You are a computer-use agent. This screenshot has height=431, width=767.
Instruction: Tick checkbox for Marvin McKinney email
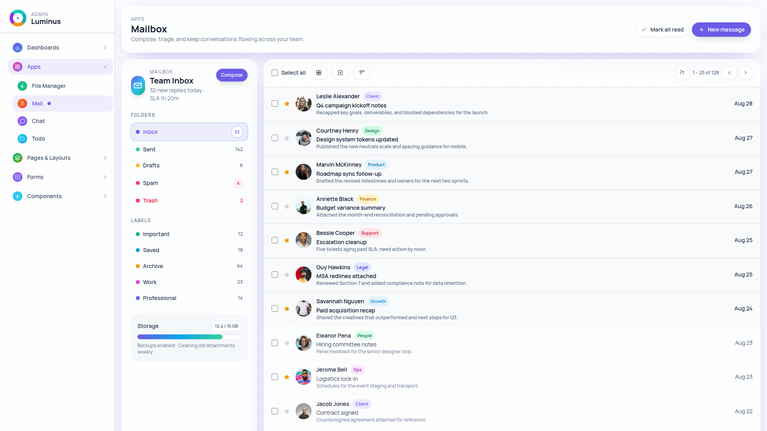coord(275,172)
